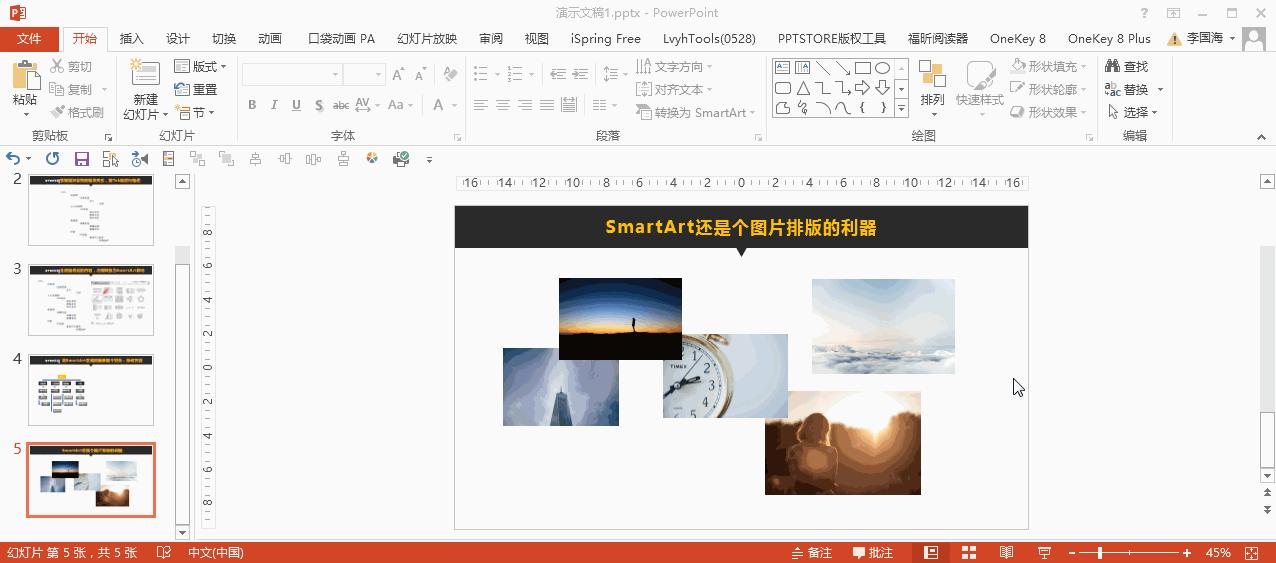Open Customize Quick Access Toolbar dropdown
This screenshot has width=1276, height=563.
[x=429, y=159]
